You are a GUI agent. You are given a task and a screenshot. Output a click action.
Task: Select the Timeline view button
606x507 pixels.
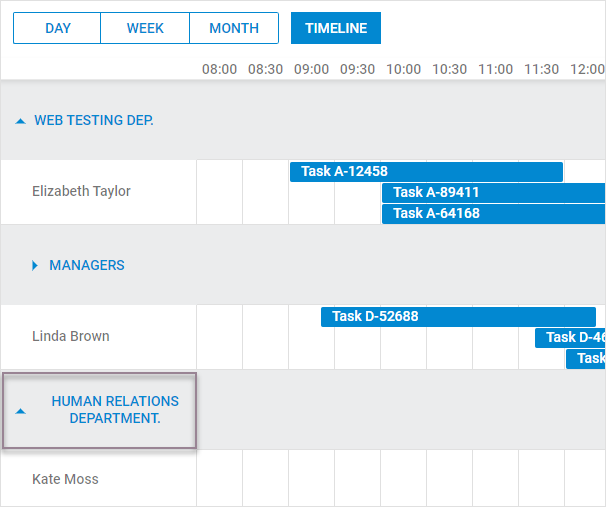pyautogui.click(x=336, y=28)
